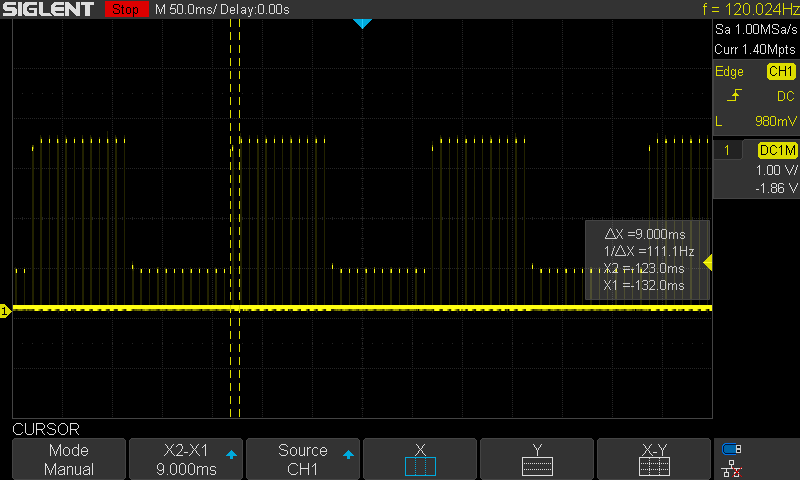Click the dashed vertical X cursor lines
The height and width of the screenshot is (480, 800).
[x=235, y=218]
